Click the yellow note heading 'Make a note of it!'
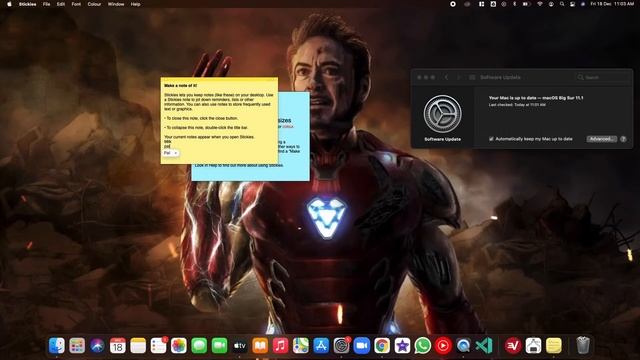This screenshot has width=640, height=360. (x=180, y=86)
